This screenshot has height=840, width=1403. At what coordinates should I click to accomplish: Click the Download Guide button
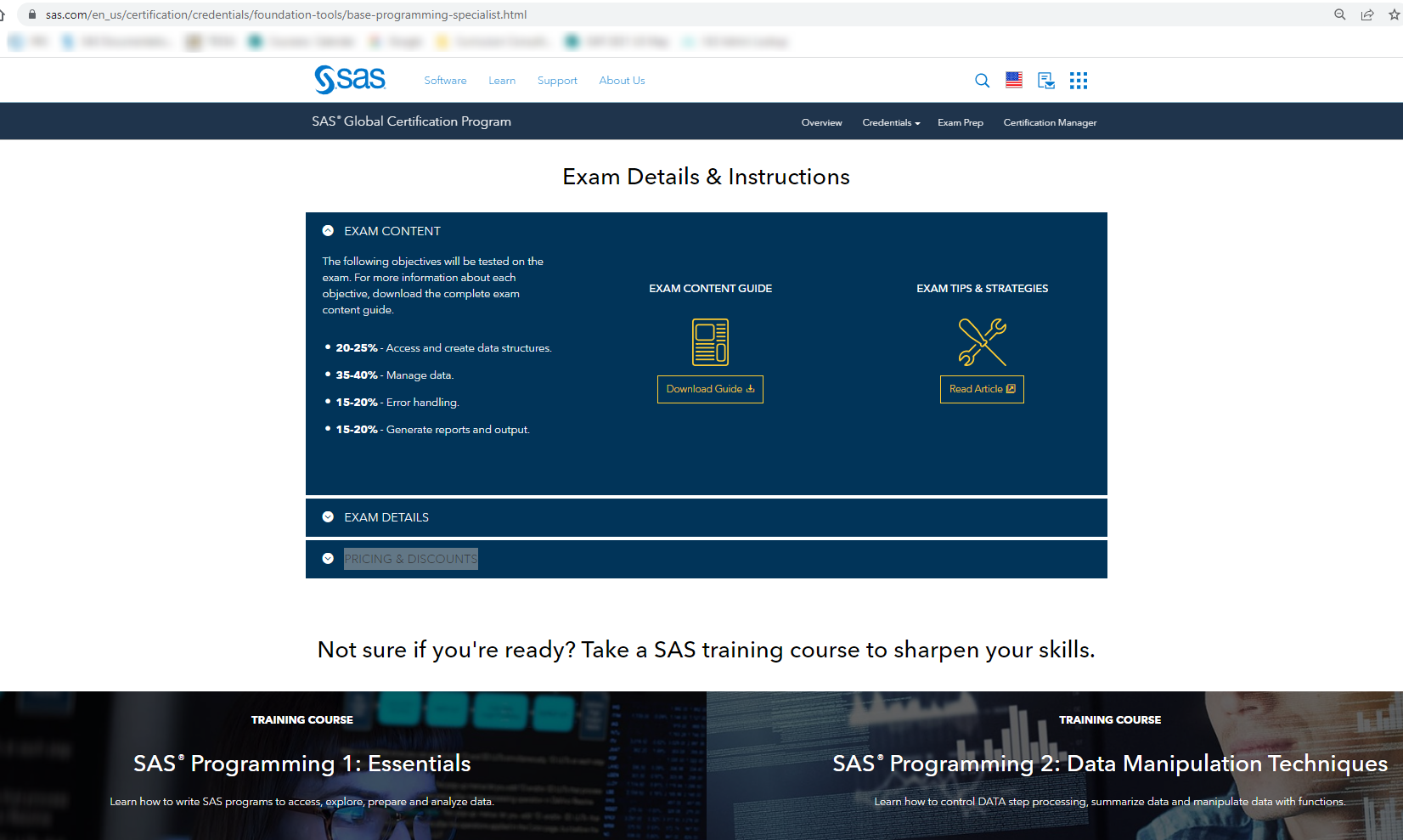710,389
